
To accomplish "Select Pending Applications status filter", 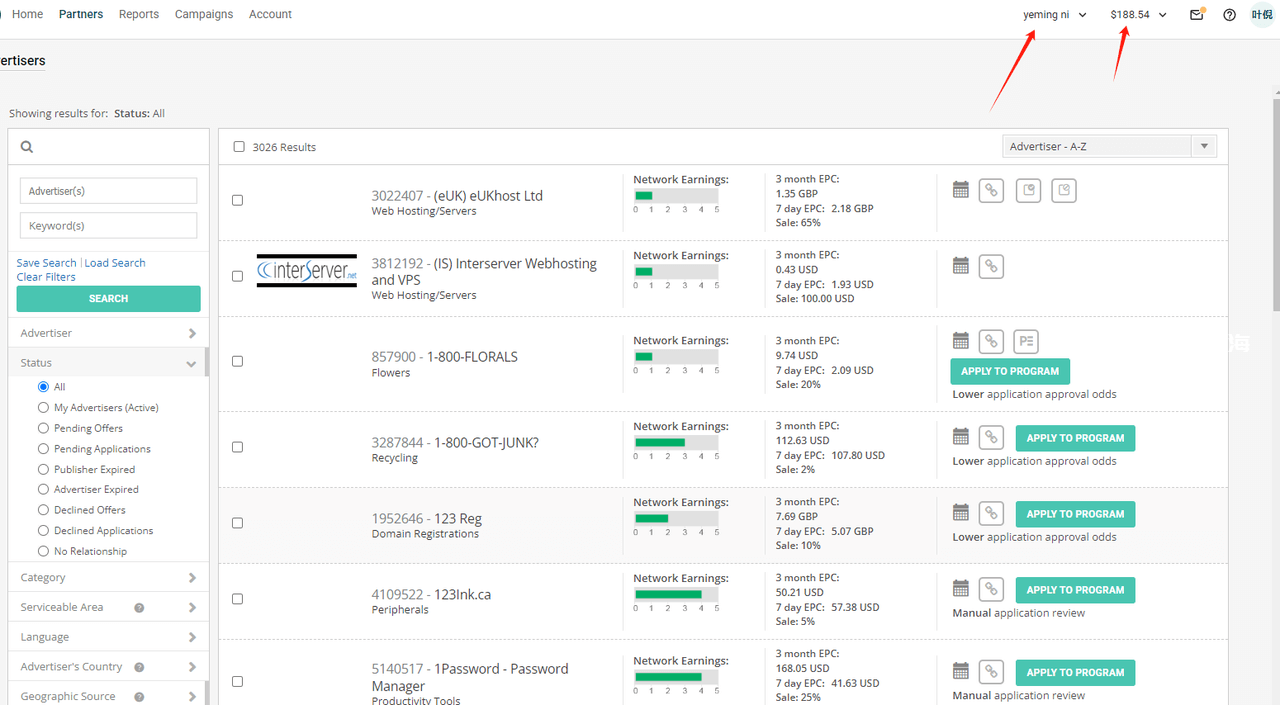I will (x=43, y=448).
